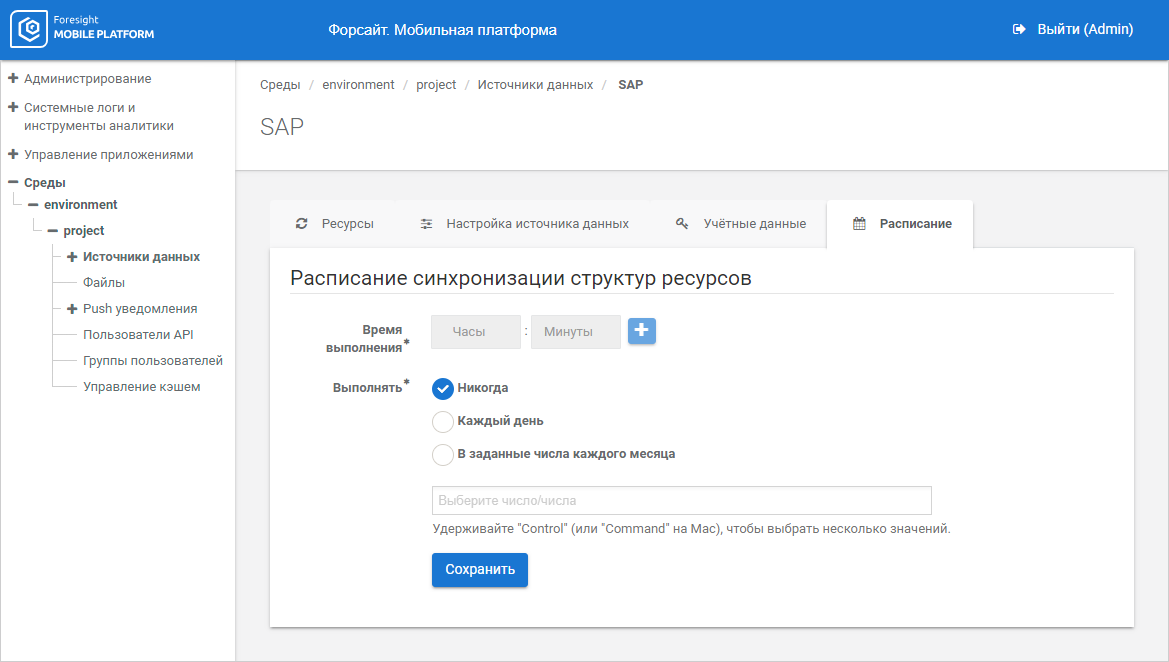Click the logout arrow icon
This screenshot has height=662, width=1169.
click(1020, 30)
